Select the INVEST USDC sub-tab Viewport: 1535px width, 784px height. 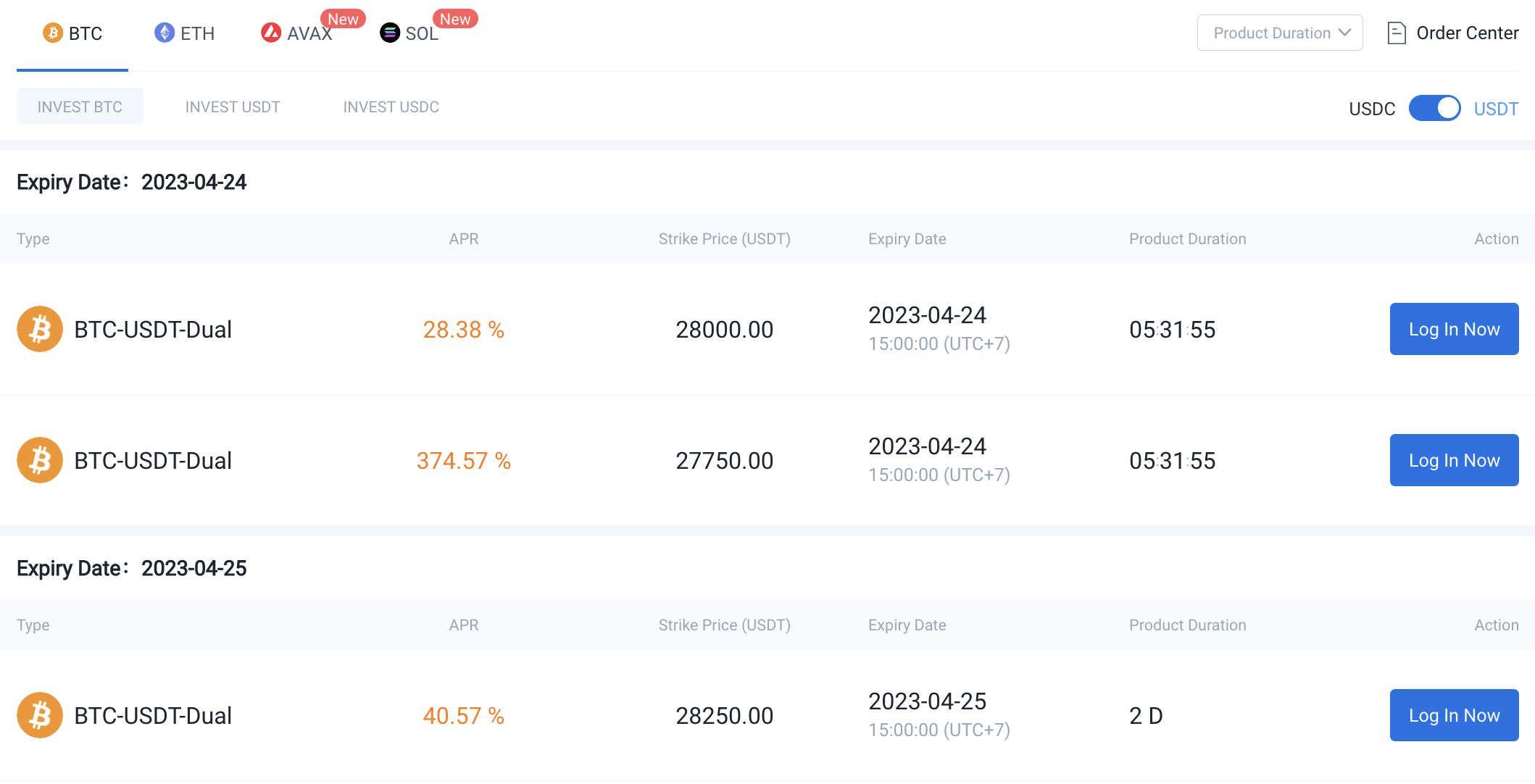pos(391,107)
